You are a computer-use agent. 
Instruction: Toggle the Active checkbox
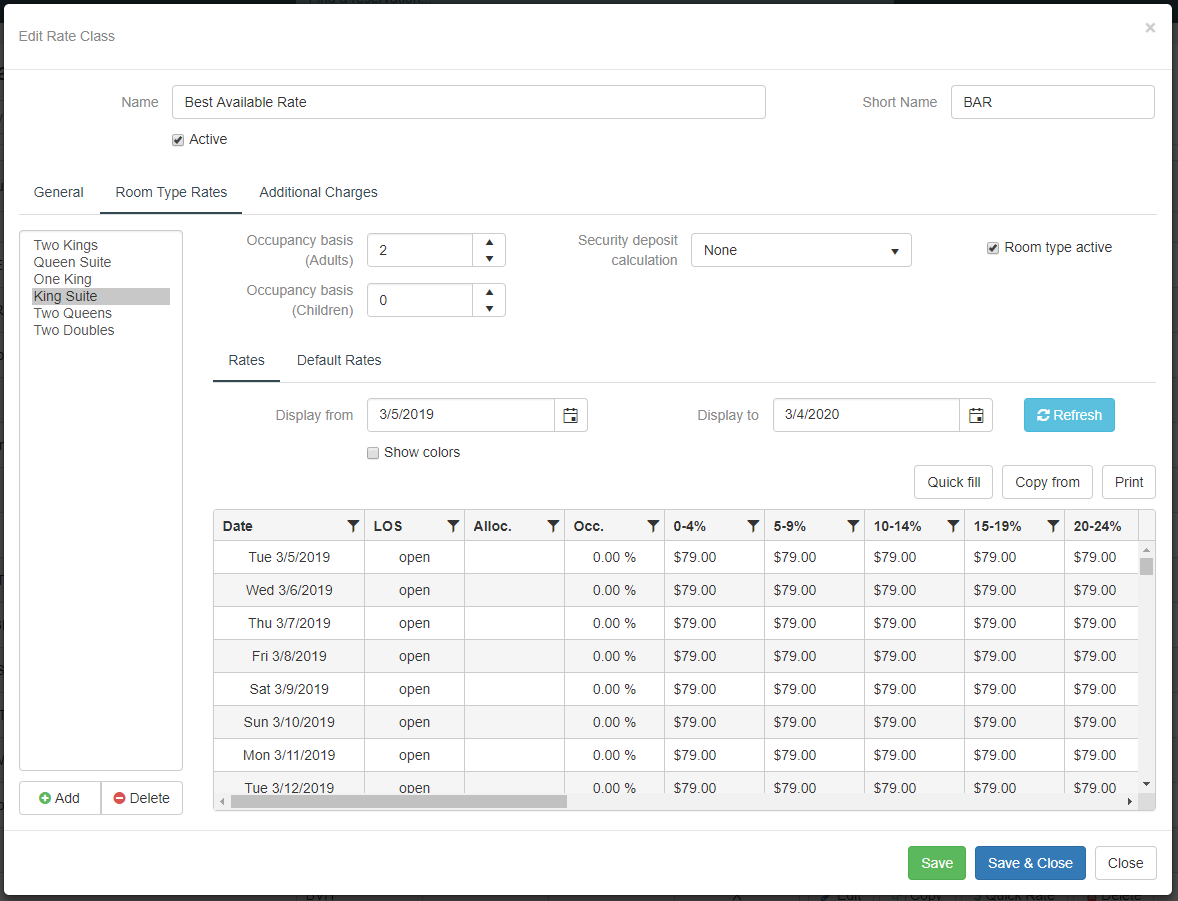coord(178,140)
